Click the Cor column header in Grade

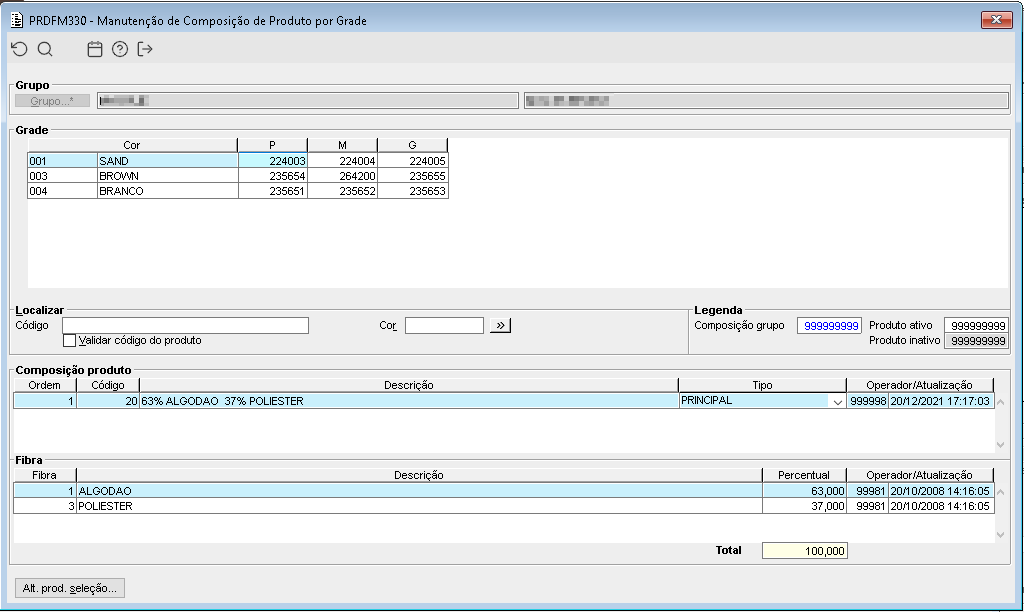click(132, 145)
